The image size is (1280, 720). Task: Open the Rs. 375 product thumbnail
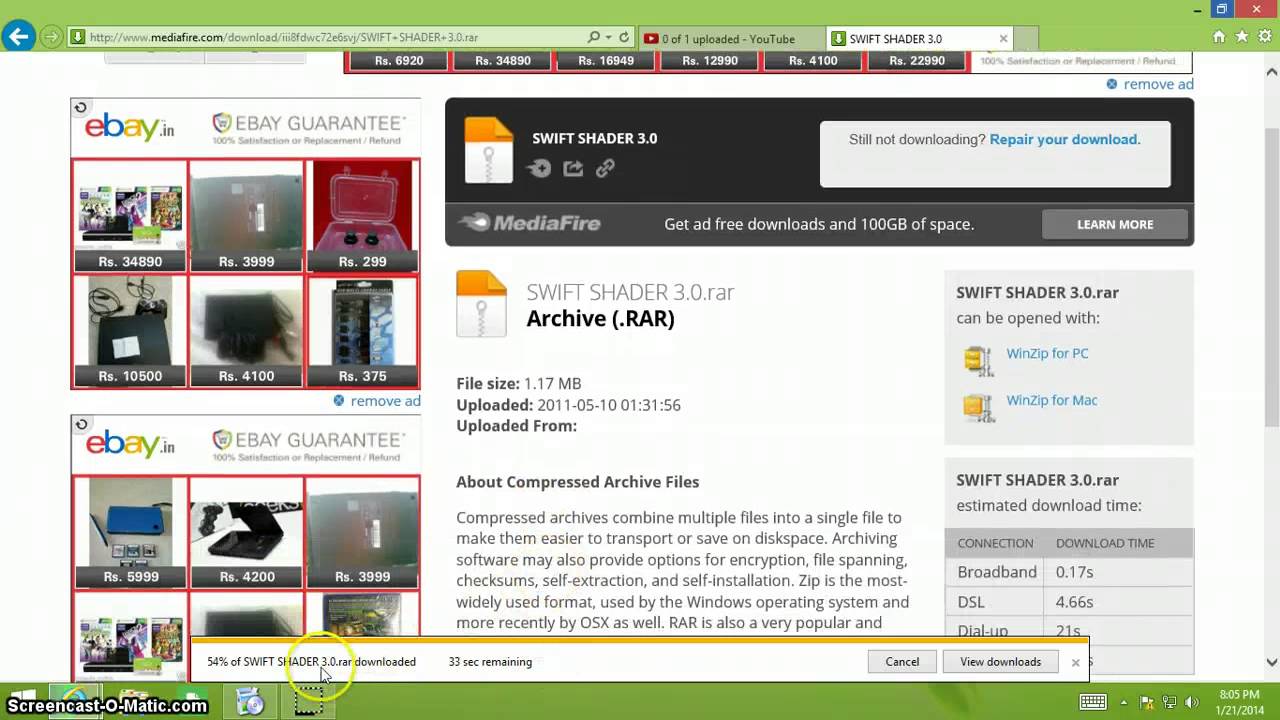pos(362,331)
